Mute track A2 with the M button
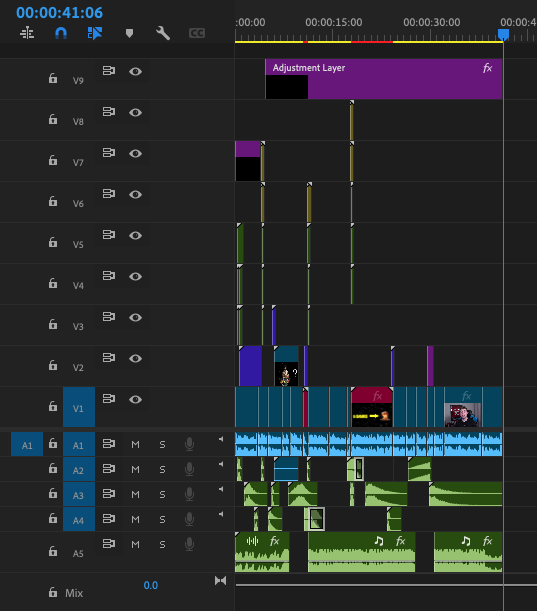 point(135,470)
